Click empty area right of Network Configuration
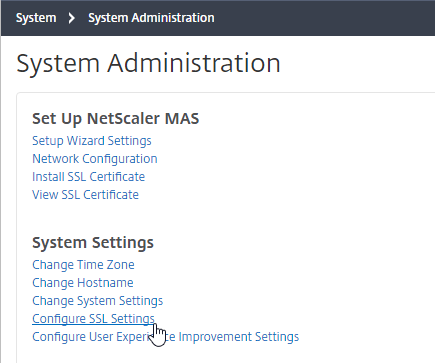 click(x=293, y=159)
